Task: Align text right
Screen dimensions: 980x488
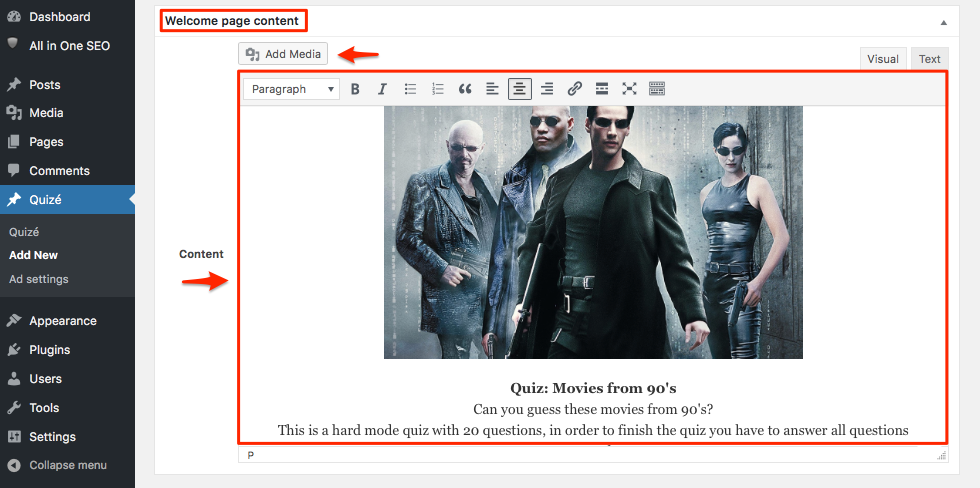Action: coord(547,89)
